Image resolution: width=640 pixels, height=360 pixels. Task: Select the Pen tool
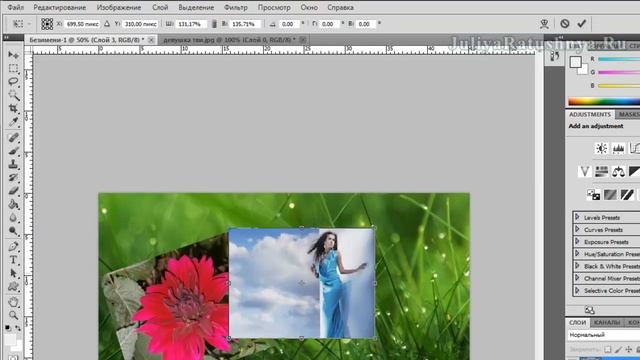13,247
